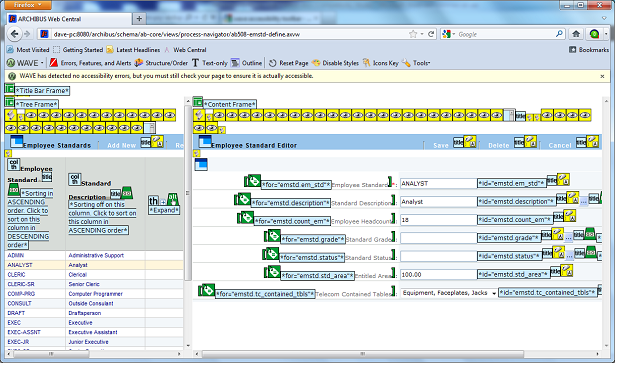618x365 pixels.
Task: Click the label icon for emstd.status
Action: coord(272,253)
